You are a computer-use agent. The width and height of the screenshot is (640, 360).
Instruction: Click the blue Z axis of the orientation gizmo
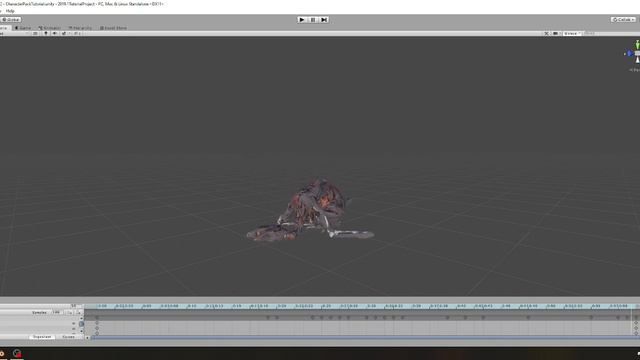click(x=630, y=53)
